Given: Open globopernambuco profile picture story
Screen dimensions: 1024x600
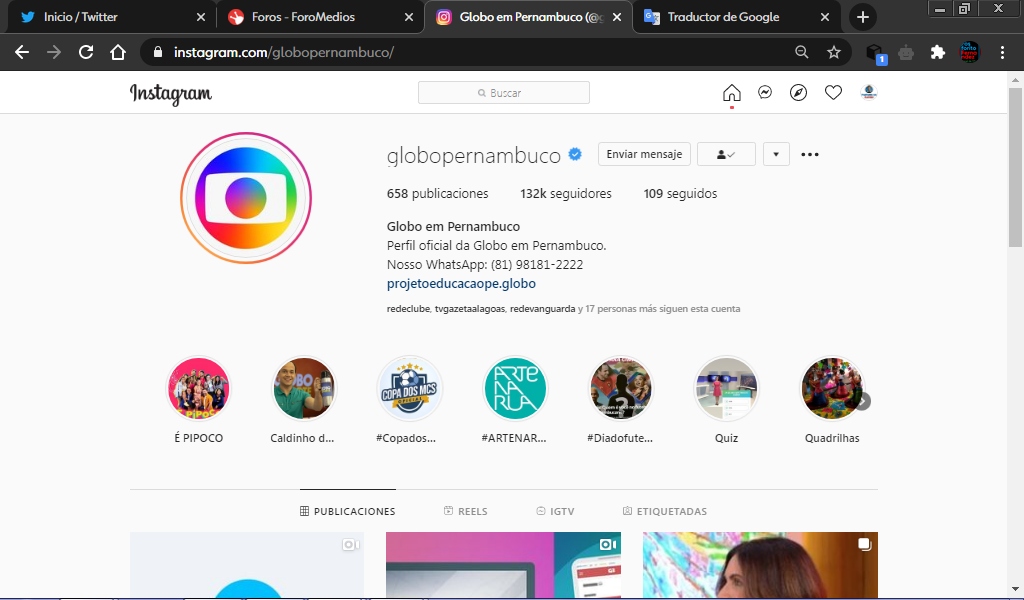Looking at the screenshot, I should pos(246,198).
